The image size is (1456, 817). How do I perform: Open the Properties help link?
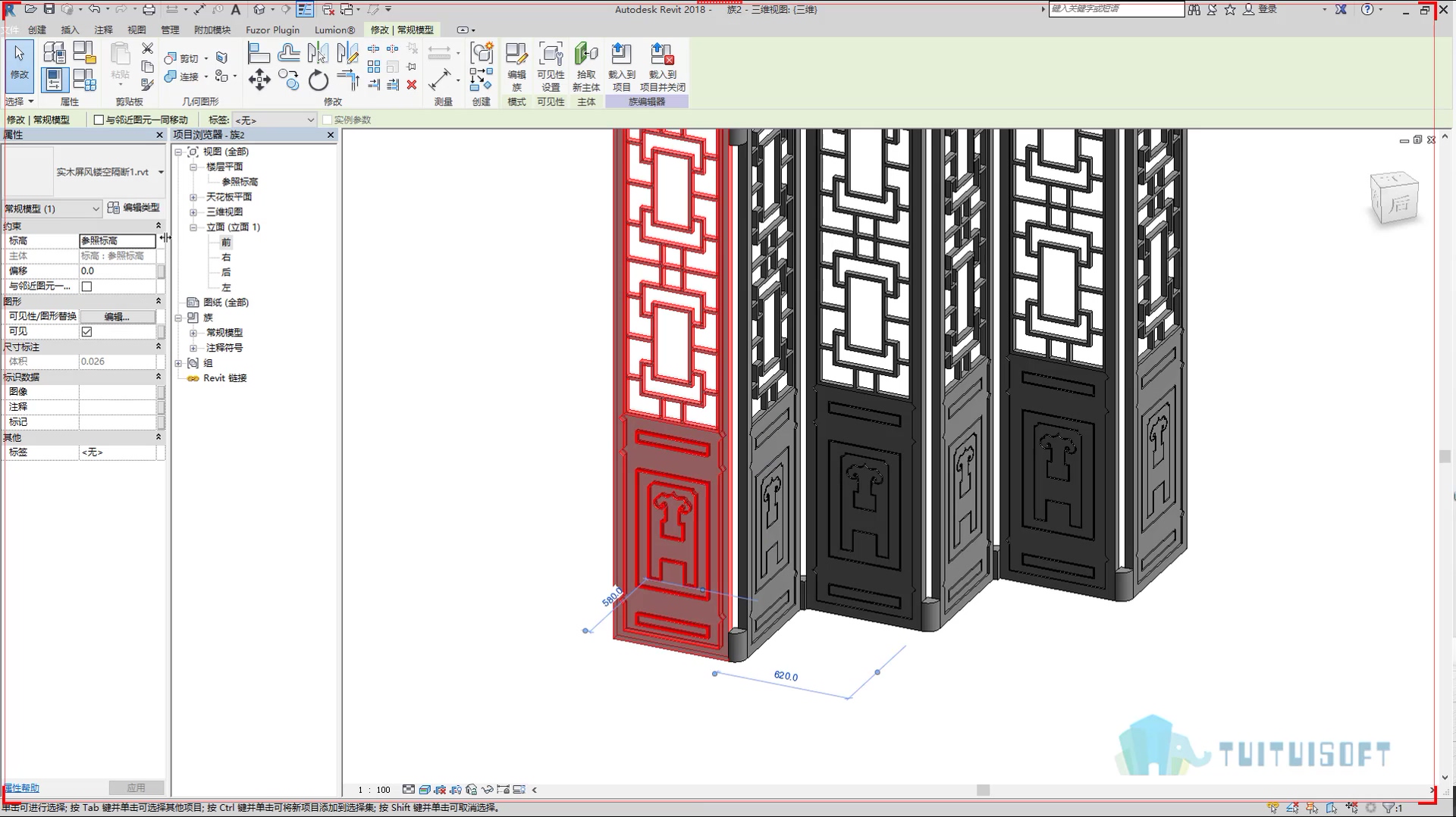tap(21, 788)
